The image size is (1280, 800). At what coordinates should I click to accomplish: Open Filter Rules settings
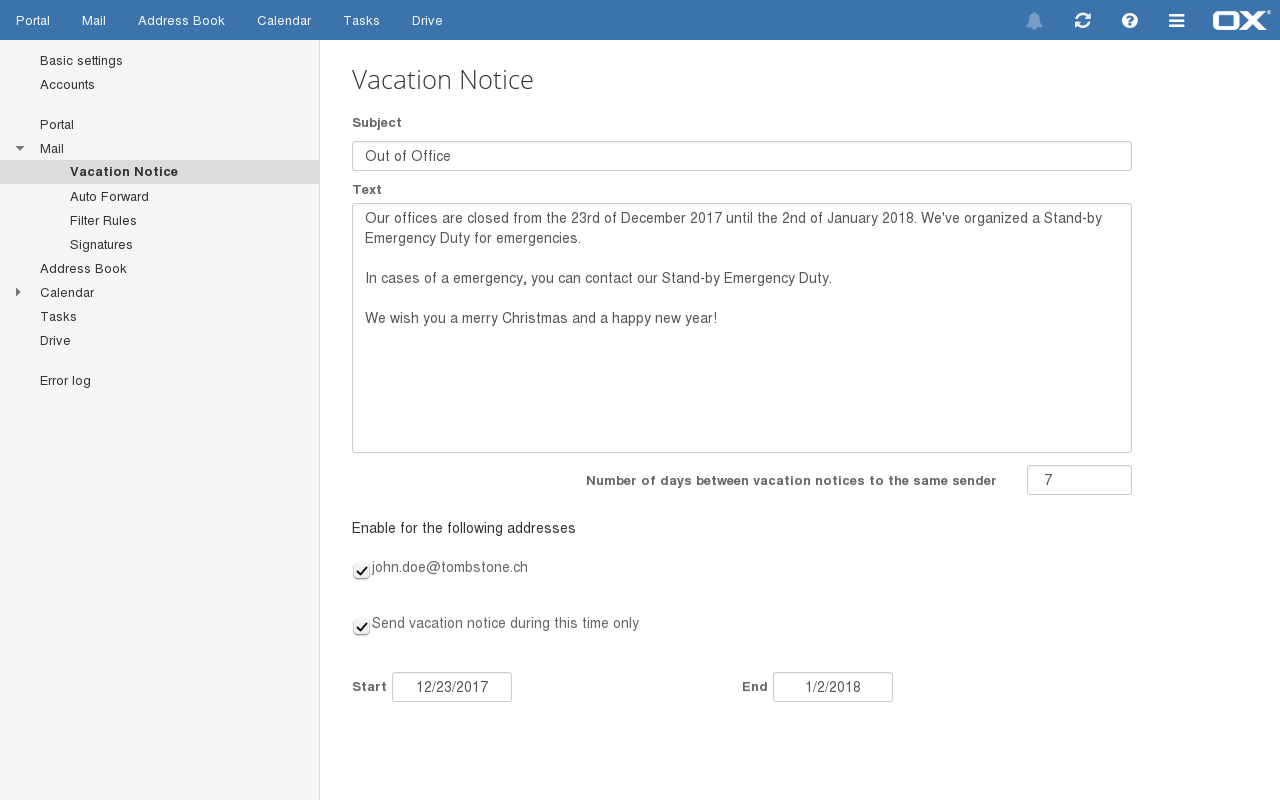[103, 221]
